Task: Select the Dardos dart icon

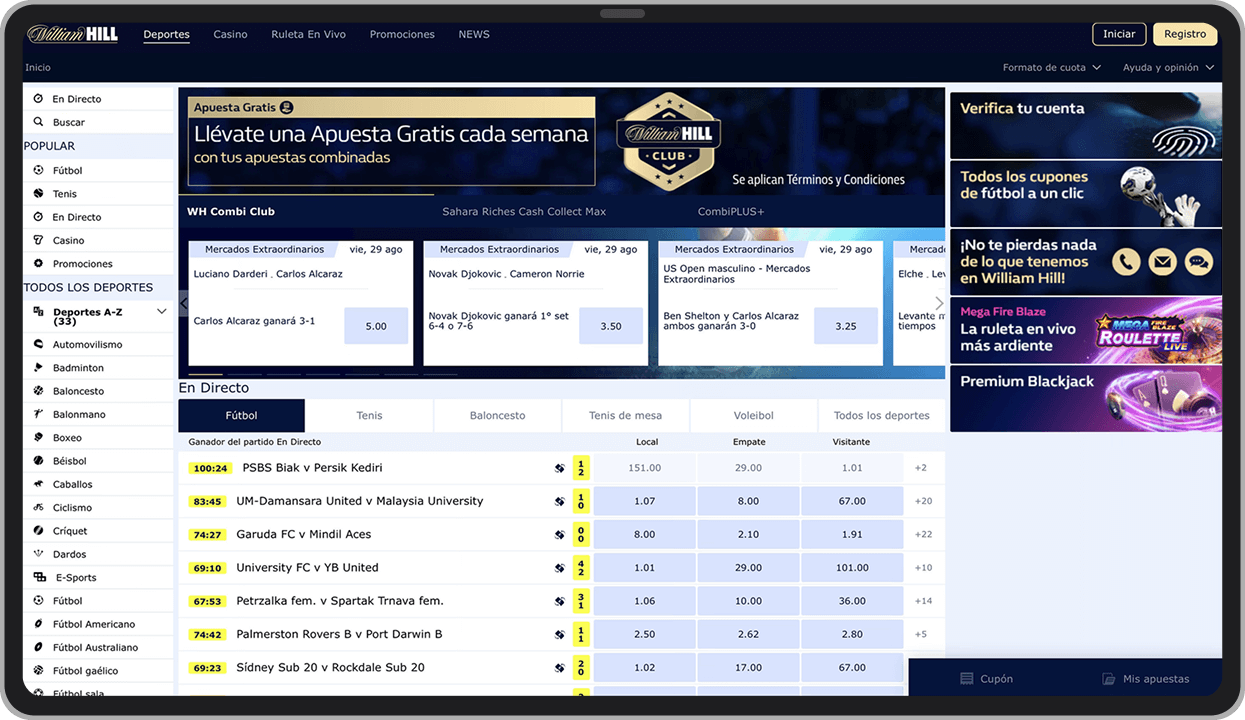Action: tap(38, 553)
